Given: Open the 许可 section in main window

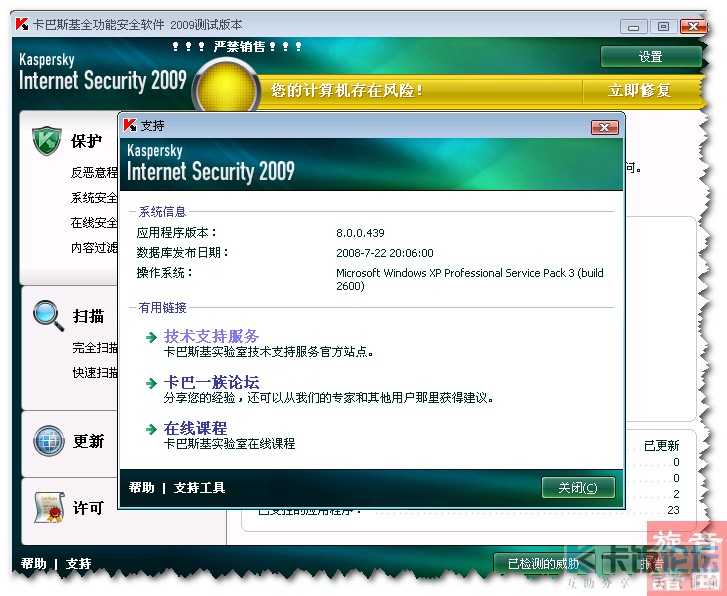Looking at the screenshot, I should [88, 508].
